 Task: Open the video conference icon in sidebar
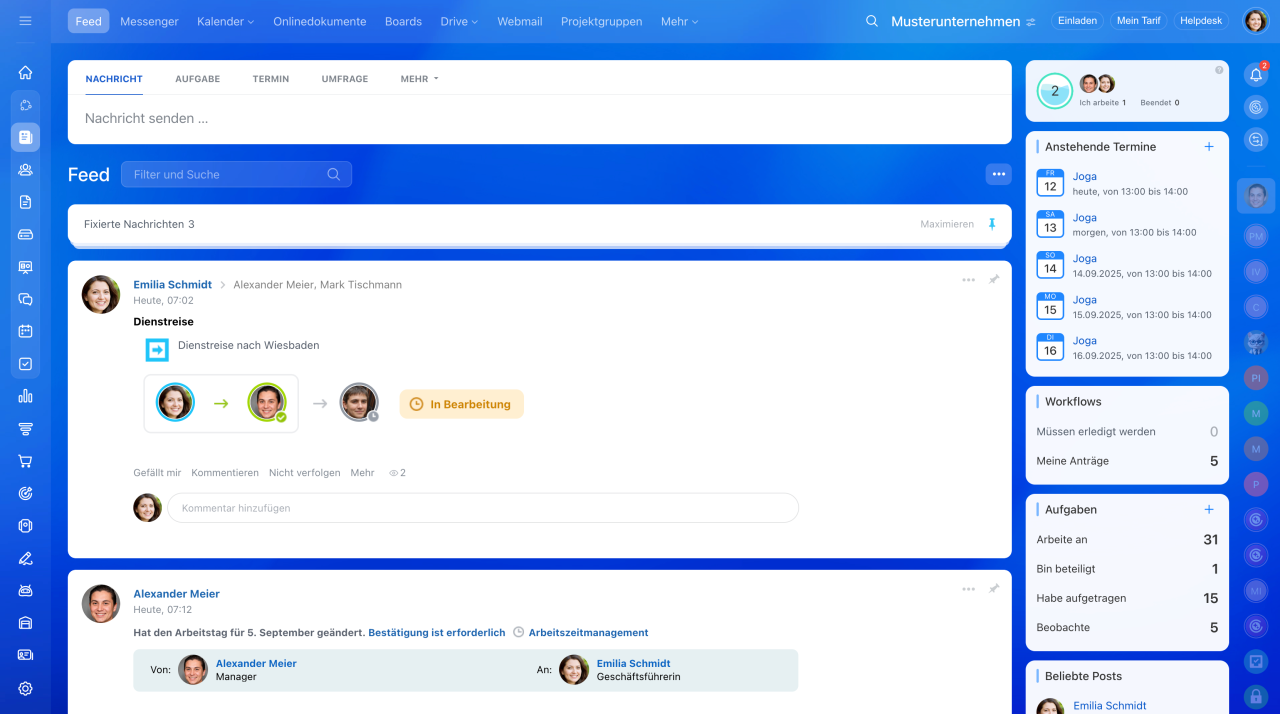point(25,267)
